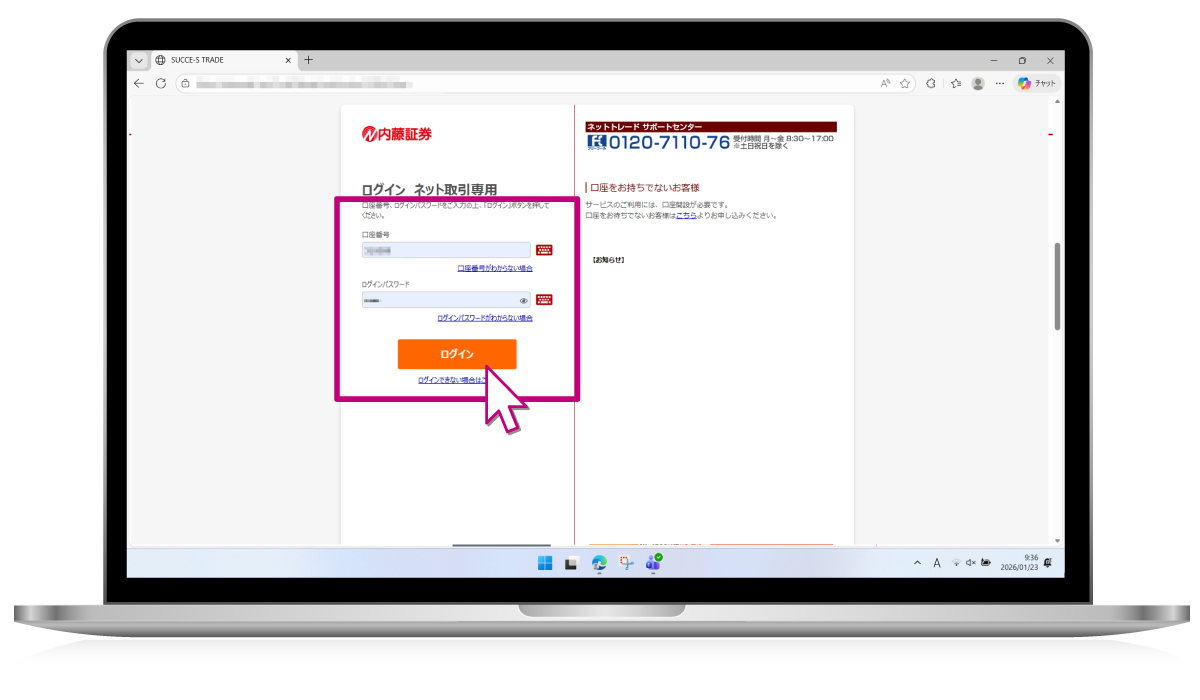This screenshot has width=1200, height=700.
Task: Click the 口座番号 input field
Action: (x=446, y=250)
